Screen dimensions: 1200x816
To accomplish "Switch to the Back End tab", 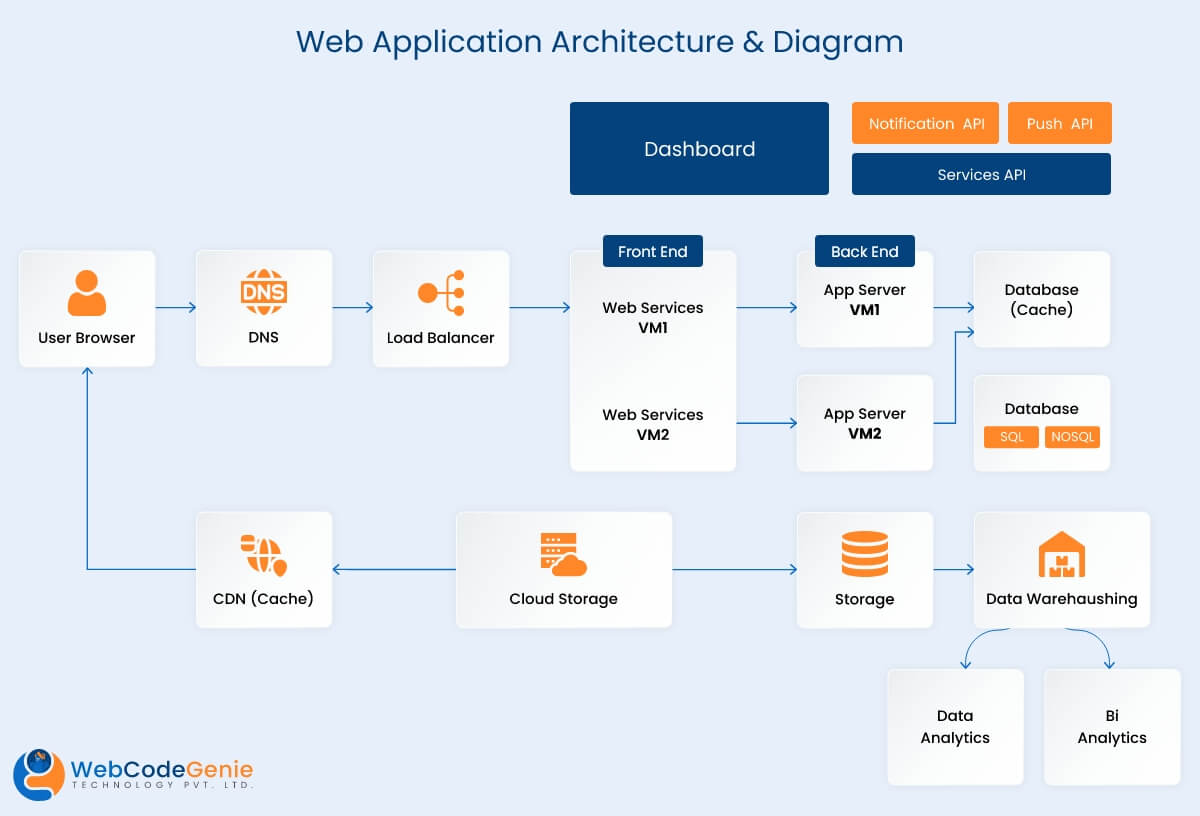I will (x=864, y=251).
